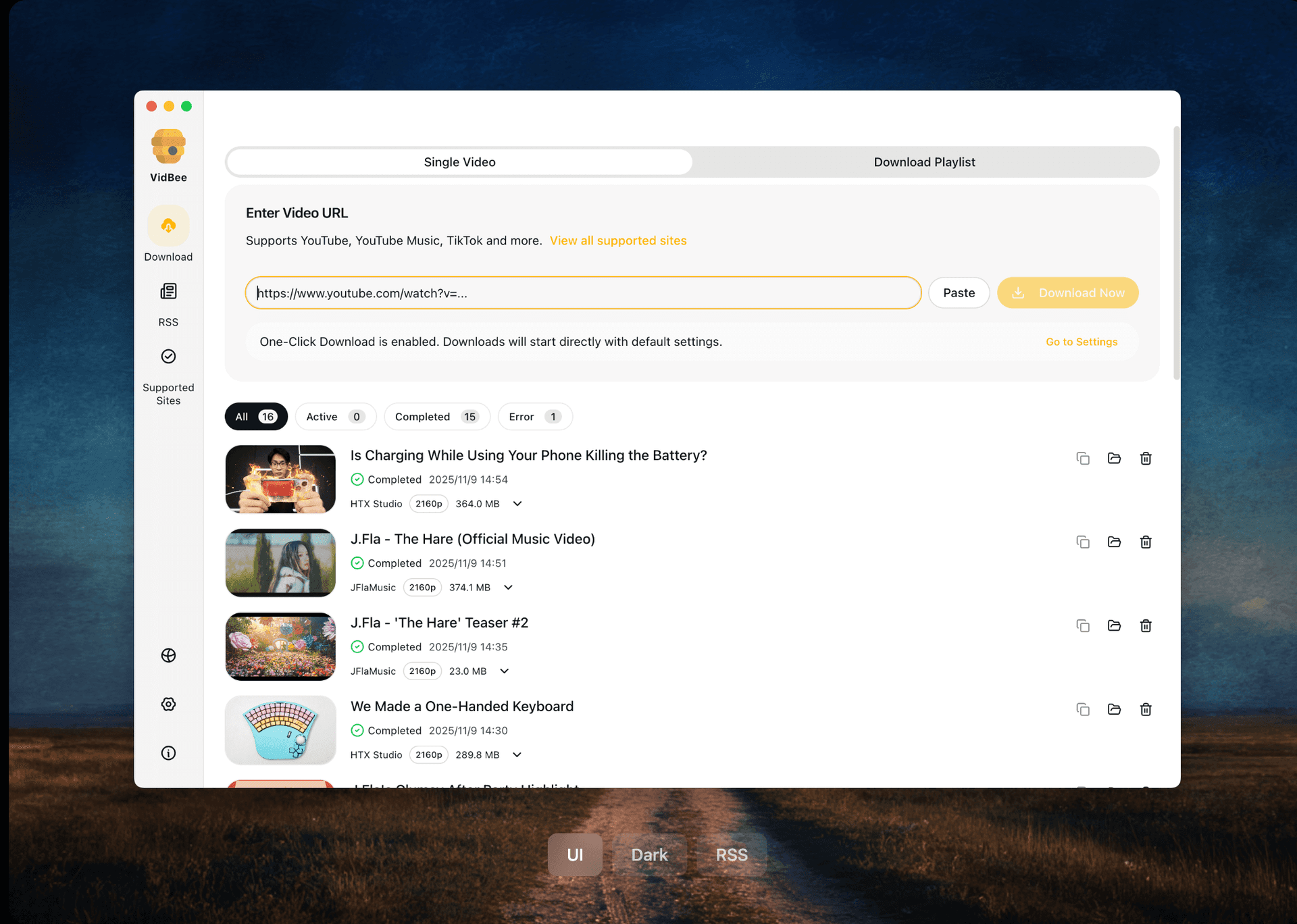Click the Download Now button
This screenshot has width=1297, height=924.
click(x=1067, y=292)
